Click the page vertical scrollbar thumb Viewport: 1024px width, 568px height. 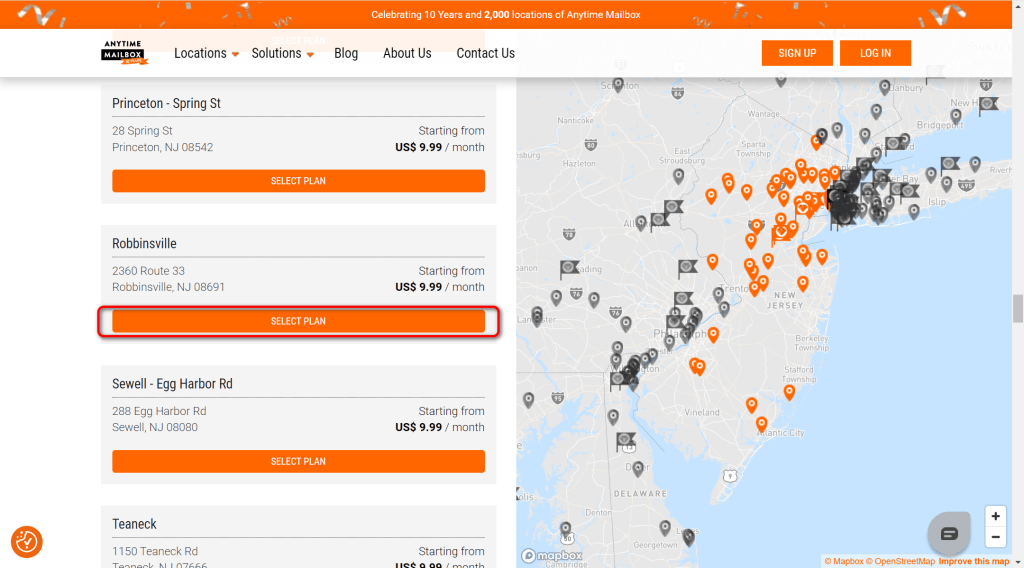(x=1017, y=308)
